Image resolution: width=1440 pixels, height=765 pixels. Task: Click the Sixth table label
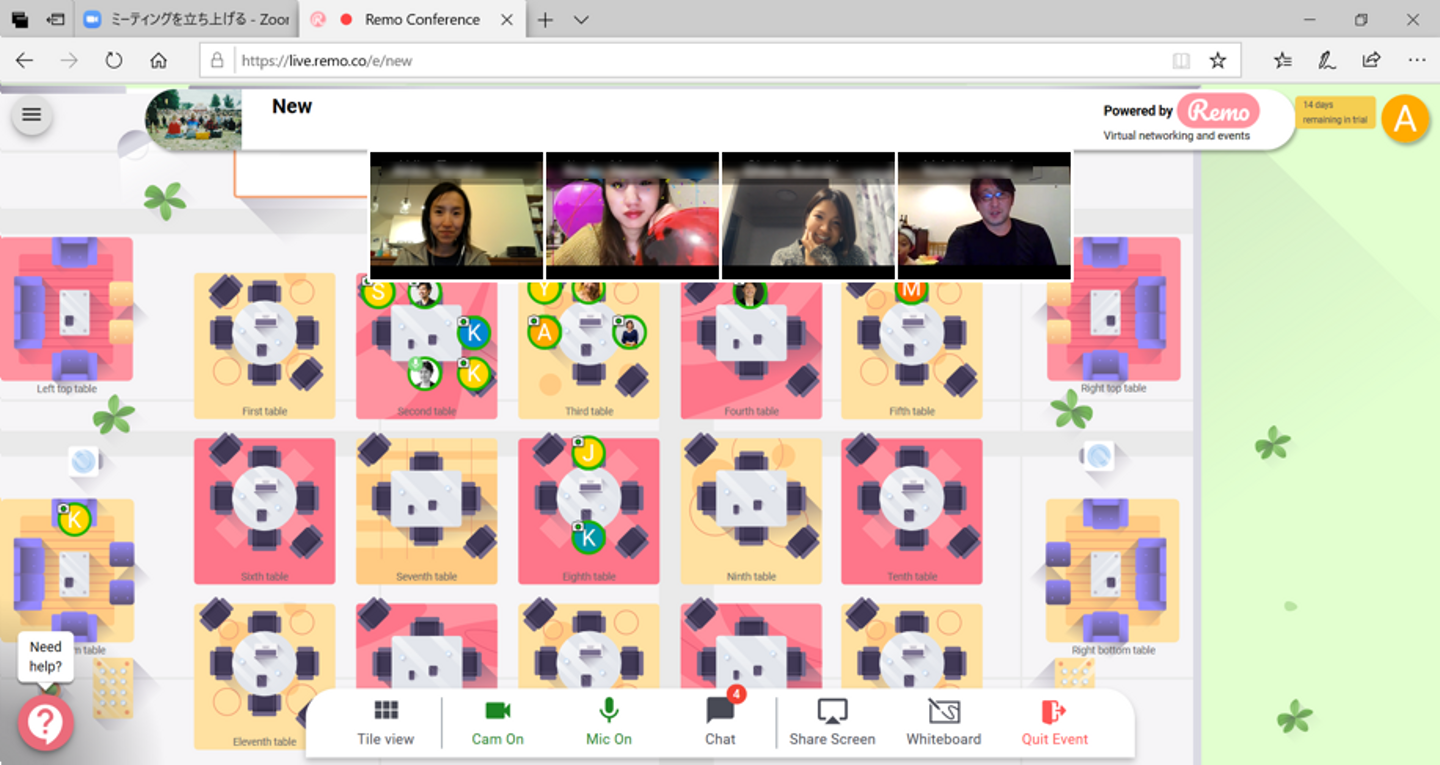pos(264,576)
